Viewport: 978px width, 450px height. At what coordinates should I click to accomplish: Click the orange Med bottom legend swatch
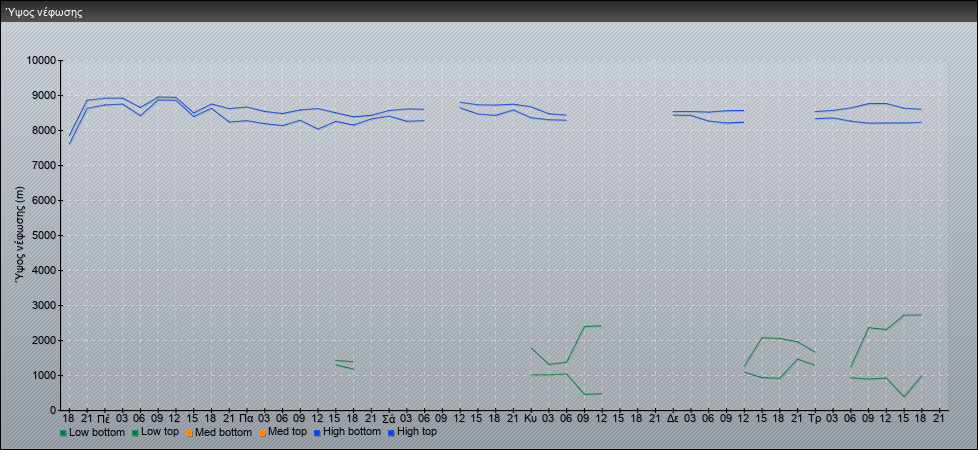pyautogui.click(x=188, y=433)
